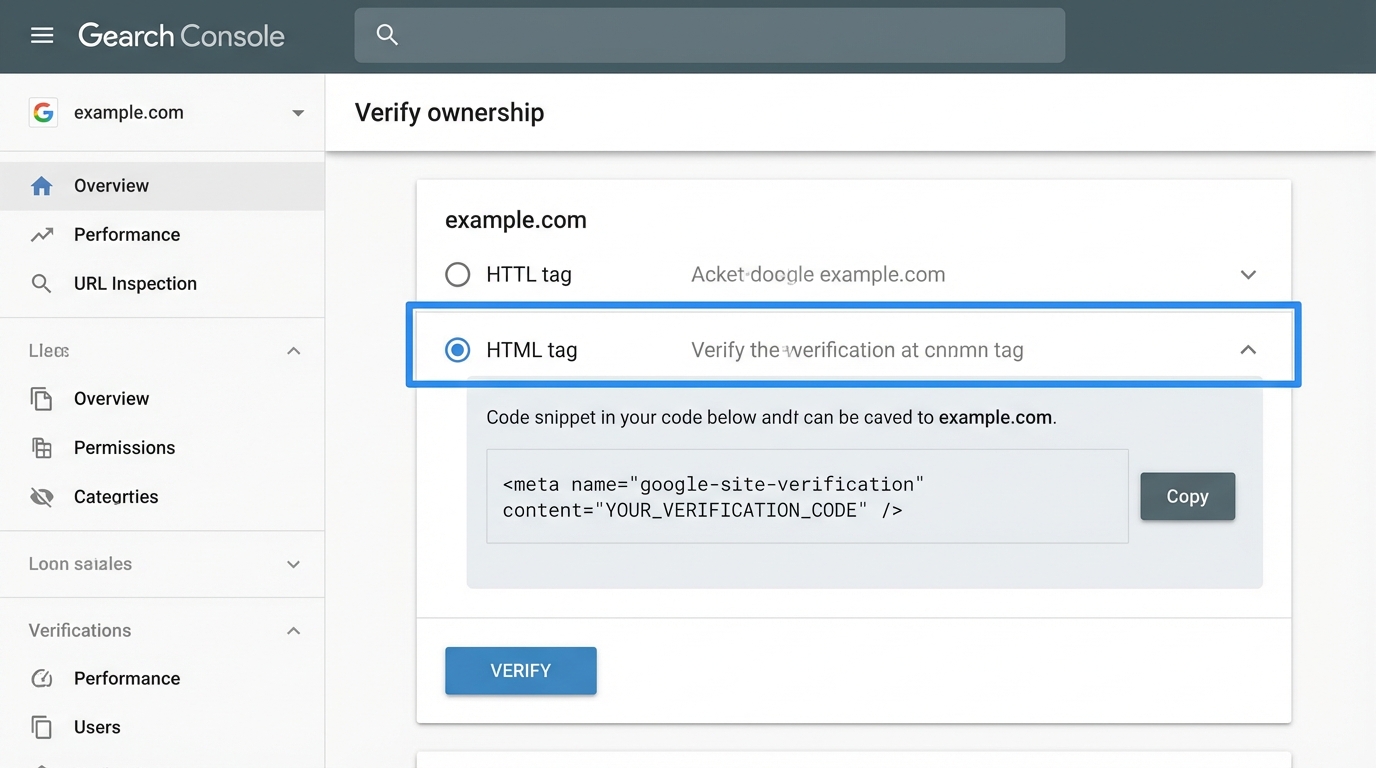Screen dimensions: 1376x768
Task: Open the hamburger navigation menu
Action: pyautogui.click(x=41, y=35)
